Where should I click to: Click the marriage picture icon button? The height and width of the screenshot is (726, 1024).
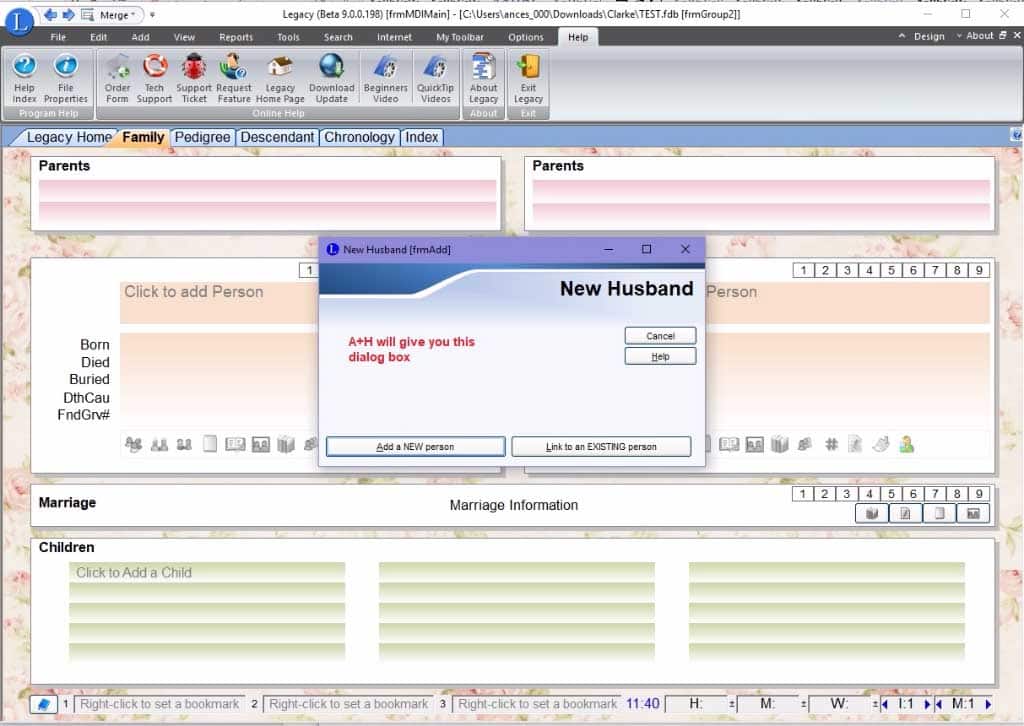click(x=973, y=514)
